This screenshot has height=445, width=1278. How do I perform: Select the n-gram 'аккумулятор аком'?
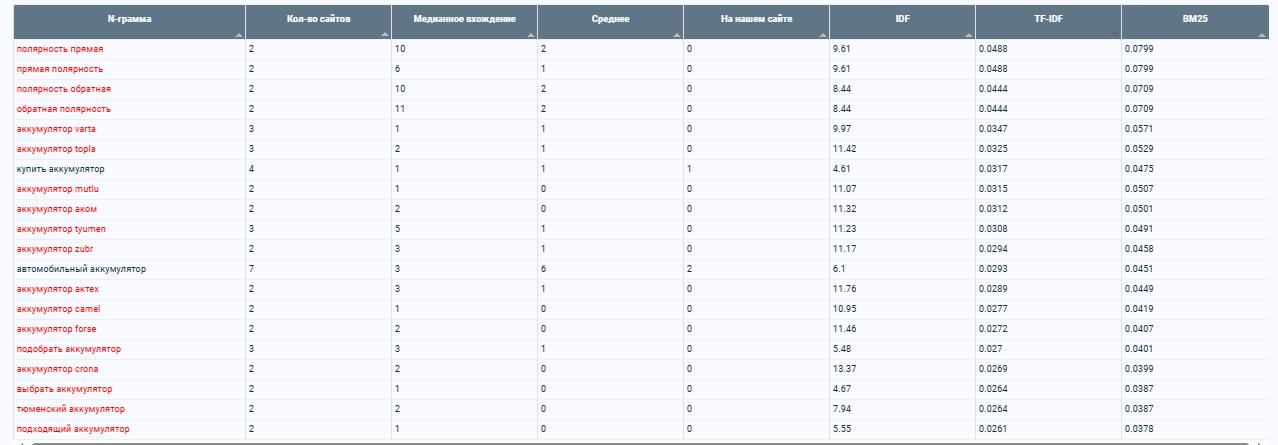(x=57, y=209)
